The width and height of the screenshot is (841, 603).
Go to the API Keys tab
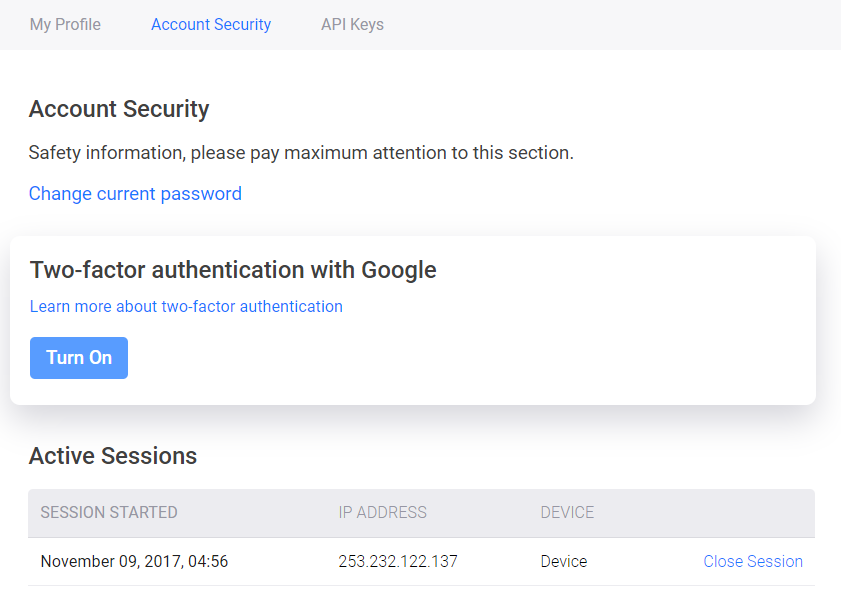(x=352, y=24)
